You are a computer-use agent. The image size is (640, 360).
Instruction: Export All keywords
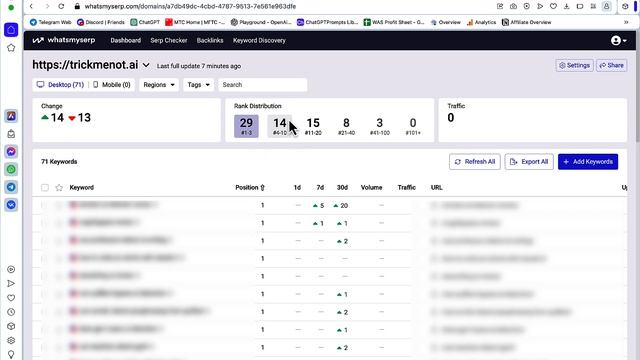pos(529,162)
